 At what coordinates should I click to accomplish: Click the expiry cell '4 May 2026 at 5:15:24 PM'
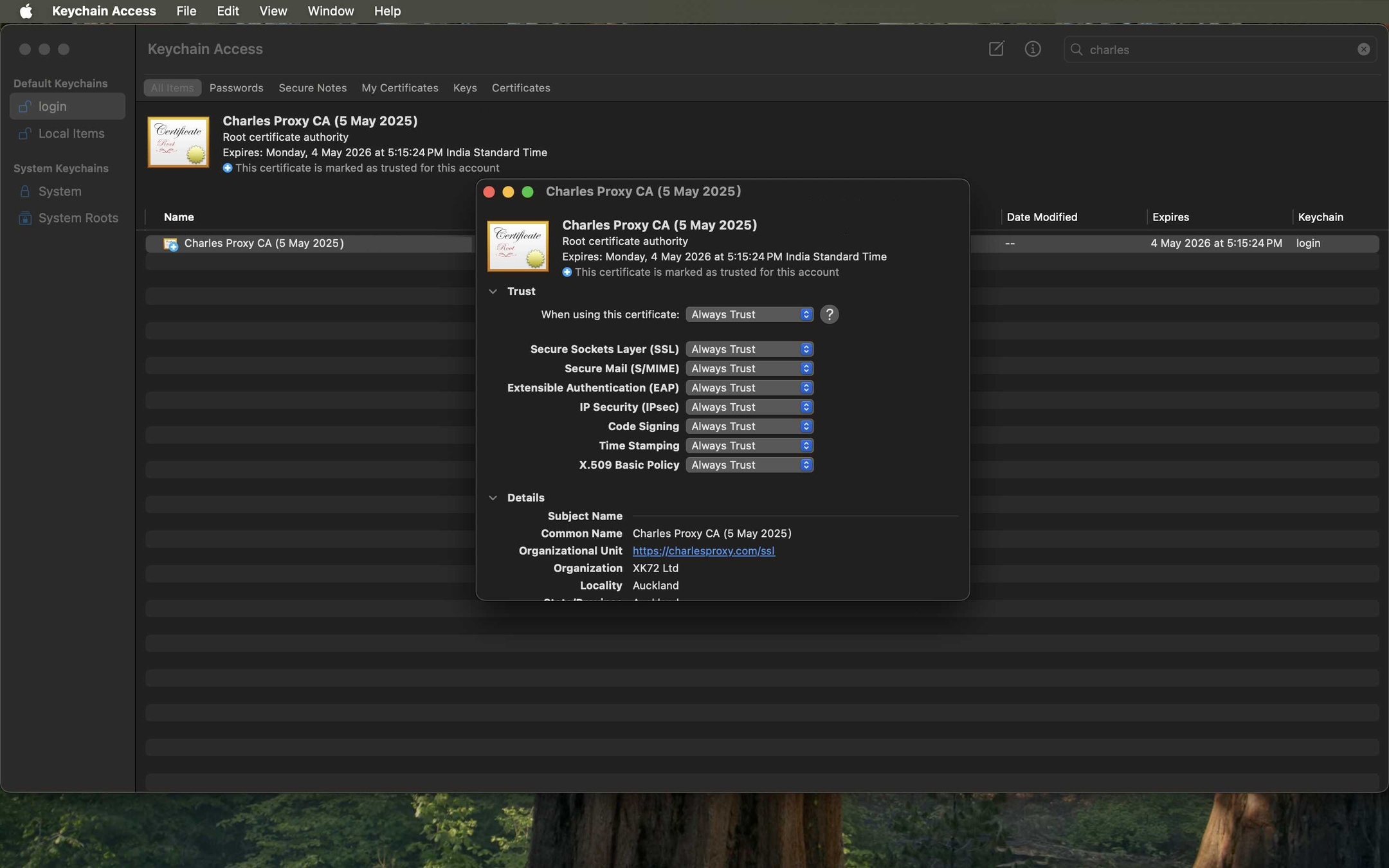click(x=1216, y=244)
